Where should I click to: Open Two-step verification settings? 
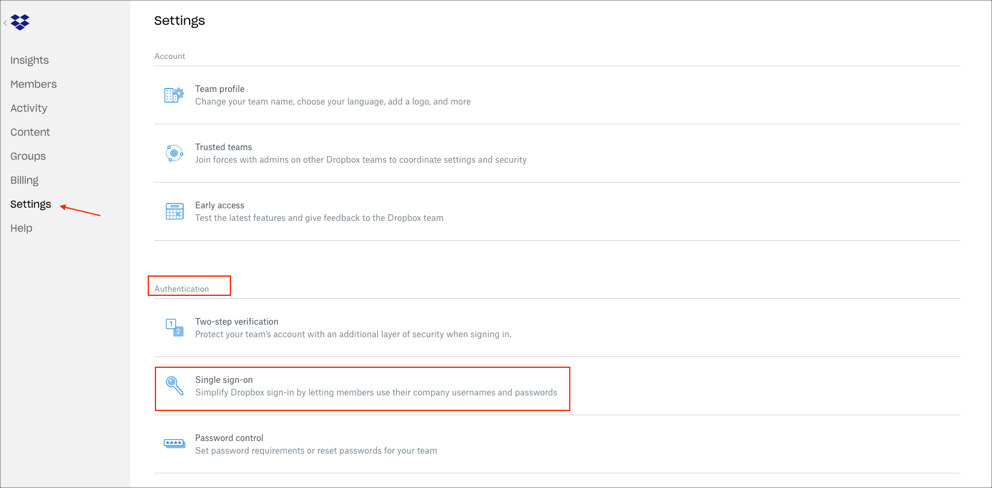pos(236,322)
